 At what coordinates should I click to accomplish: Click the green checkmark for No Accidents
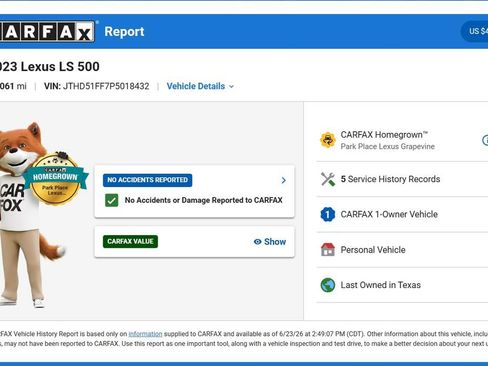coord(112,200)
